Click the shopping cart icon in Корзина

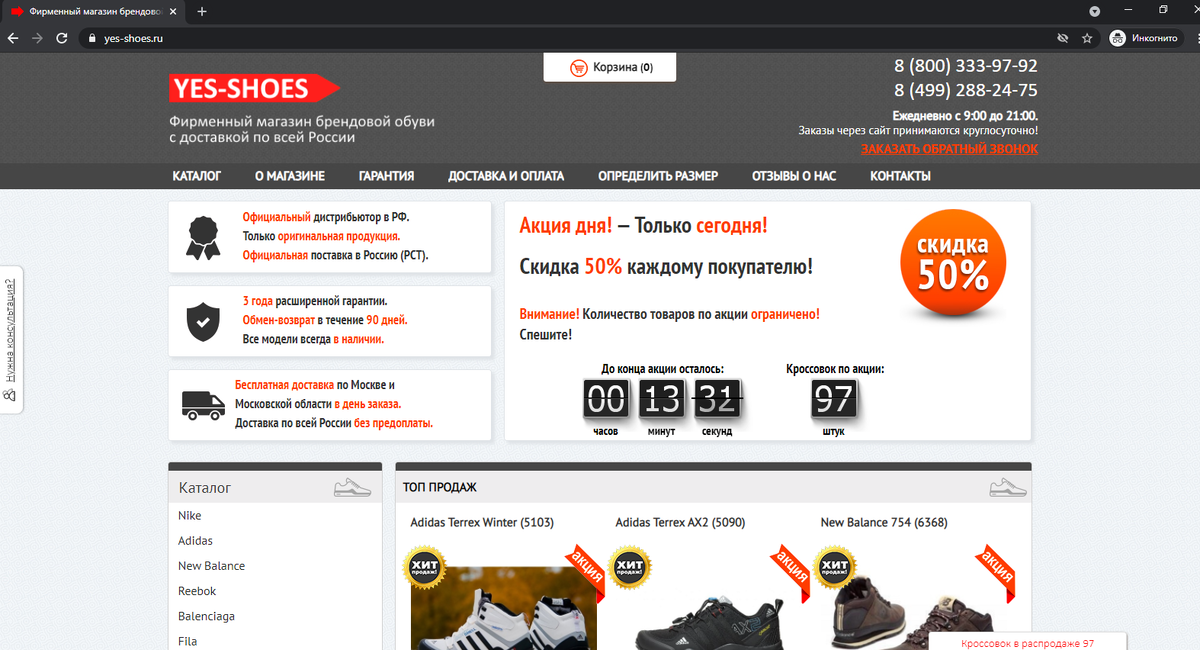tap(578, 68)
